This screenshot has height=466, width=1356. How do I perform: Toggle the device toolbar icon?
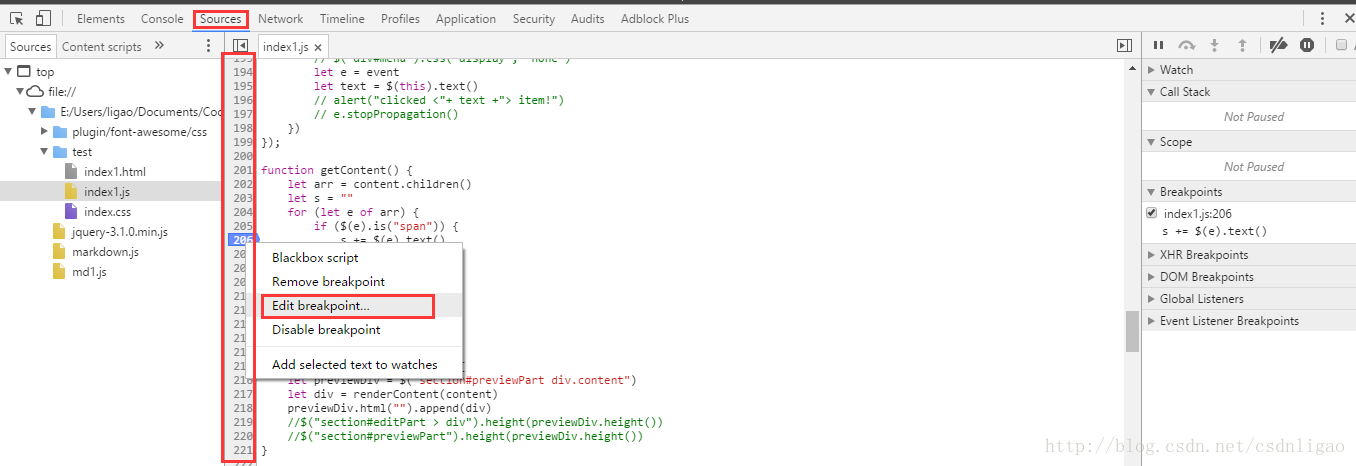click(43, 18)
